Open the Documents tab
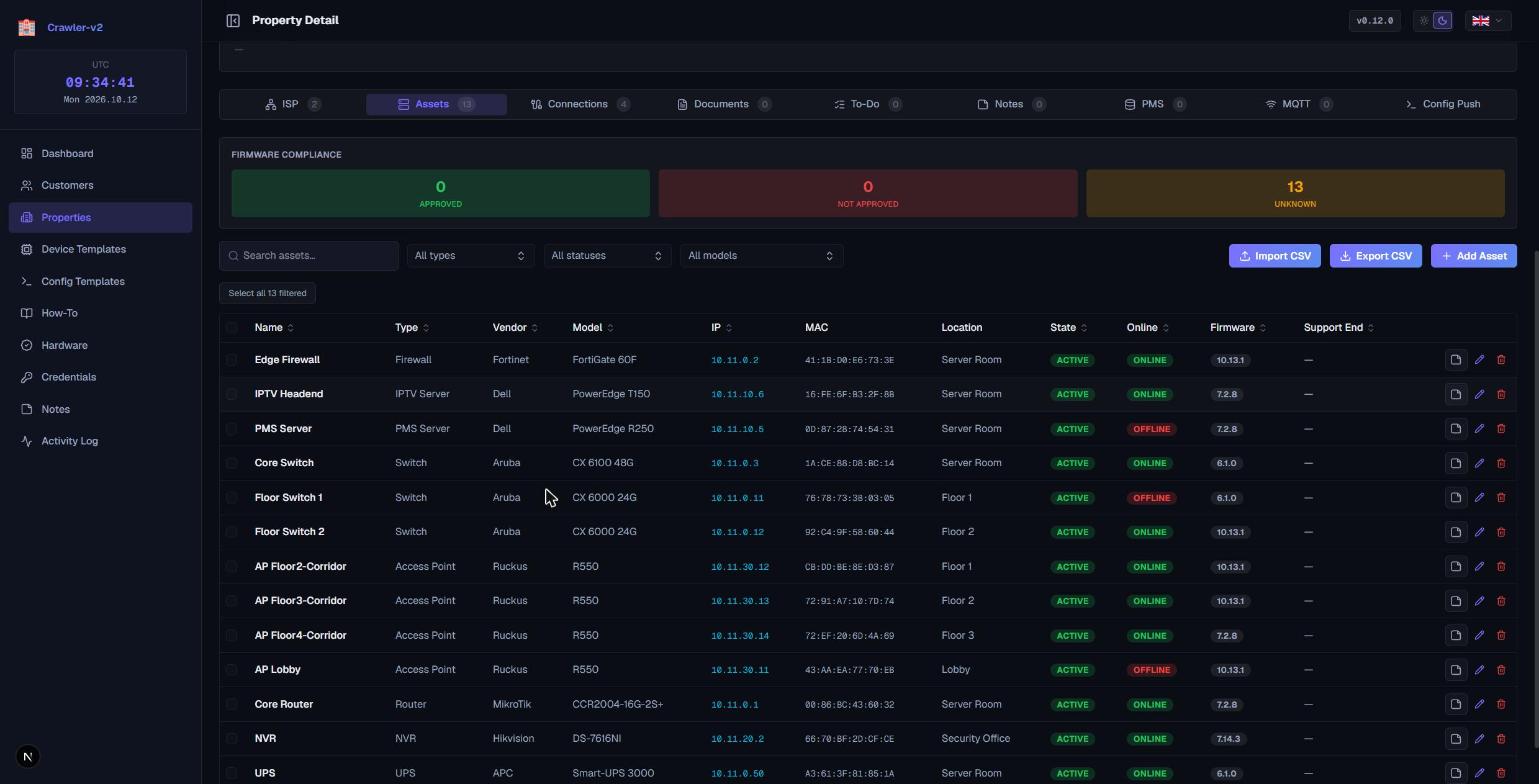This screenshot has height=784, width=1539. click(724, 104)
